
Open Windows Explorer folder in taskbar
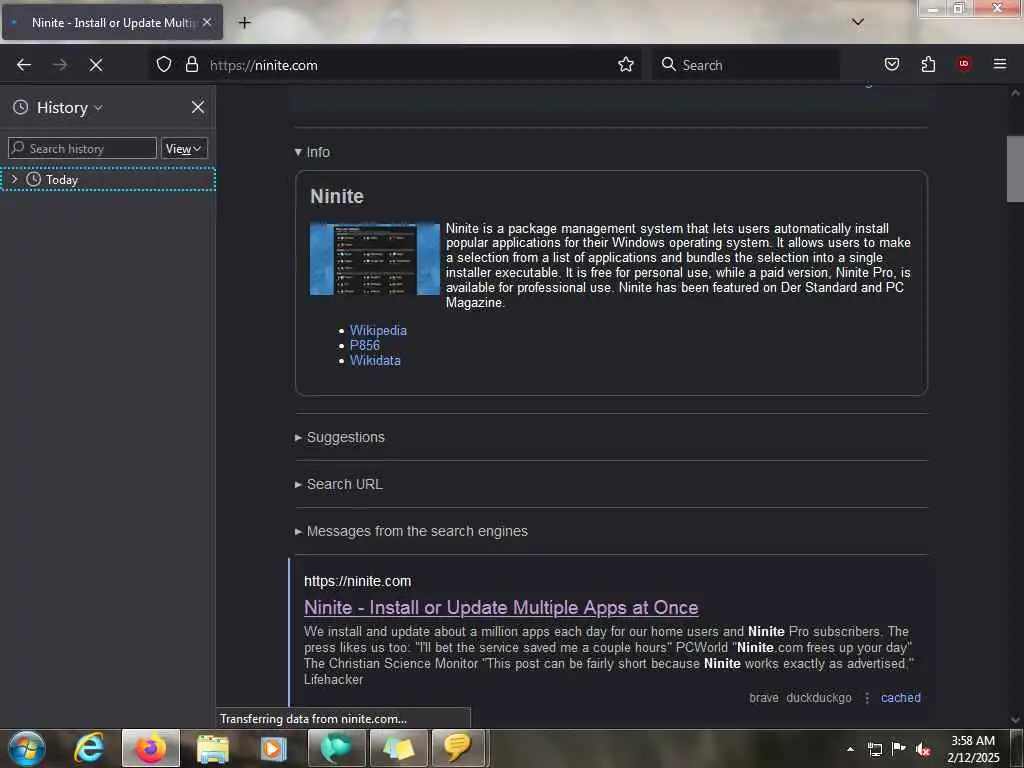[x=213, y=748]
